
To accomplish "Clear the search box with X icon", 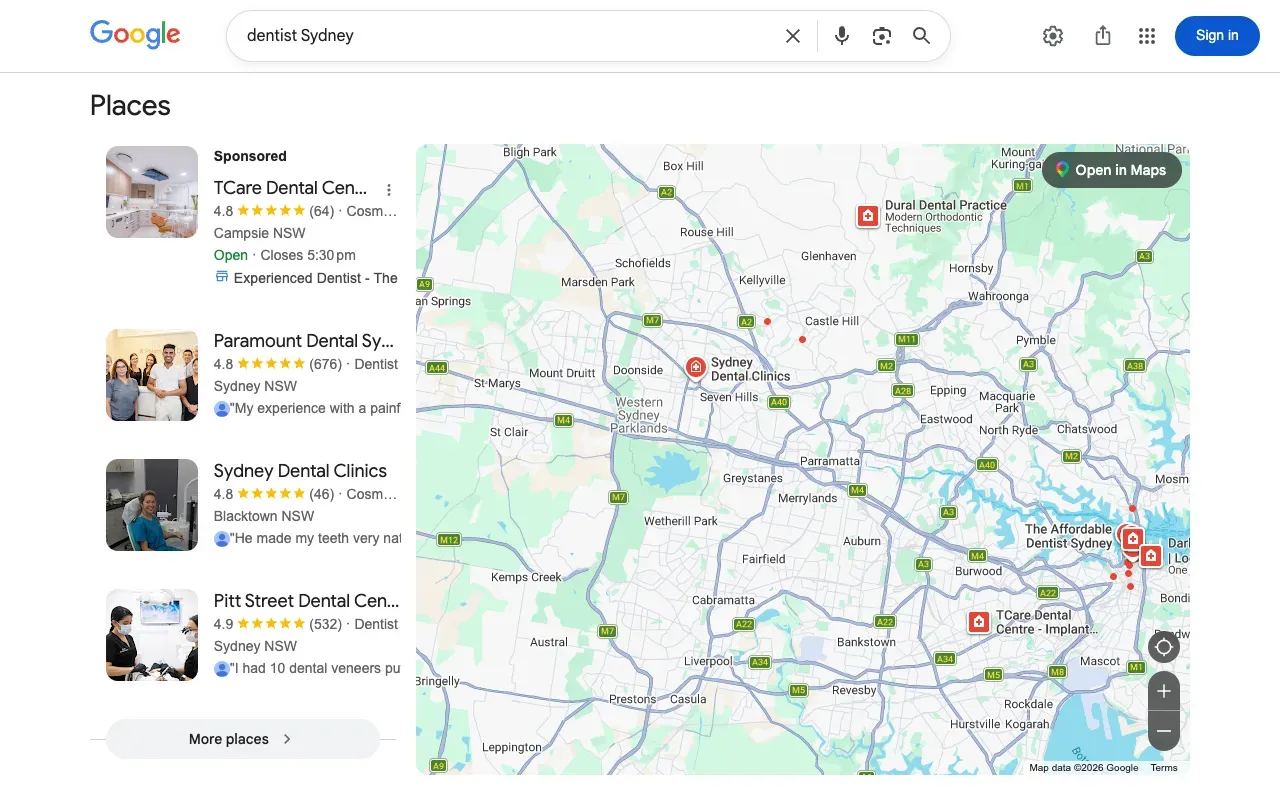I will 793,36.
